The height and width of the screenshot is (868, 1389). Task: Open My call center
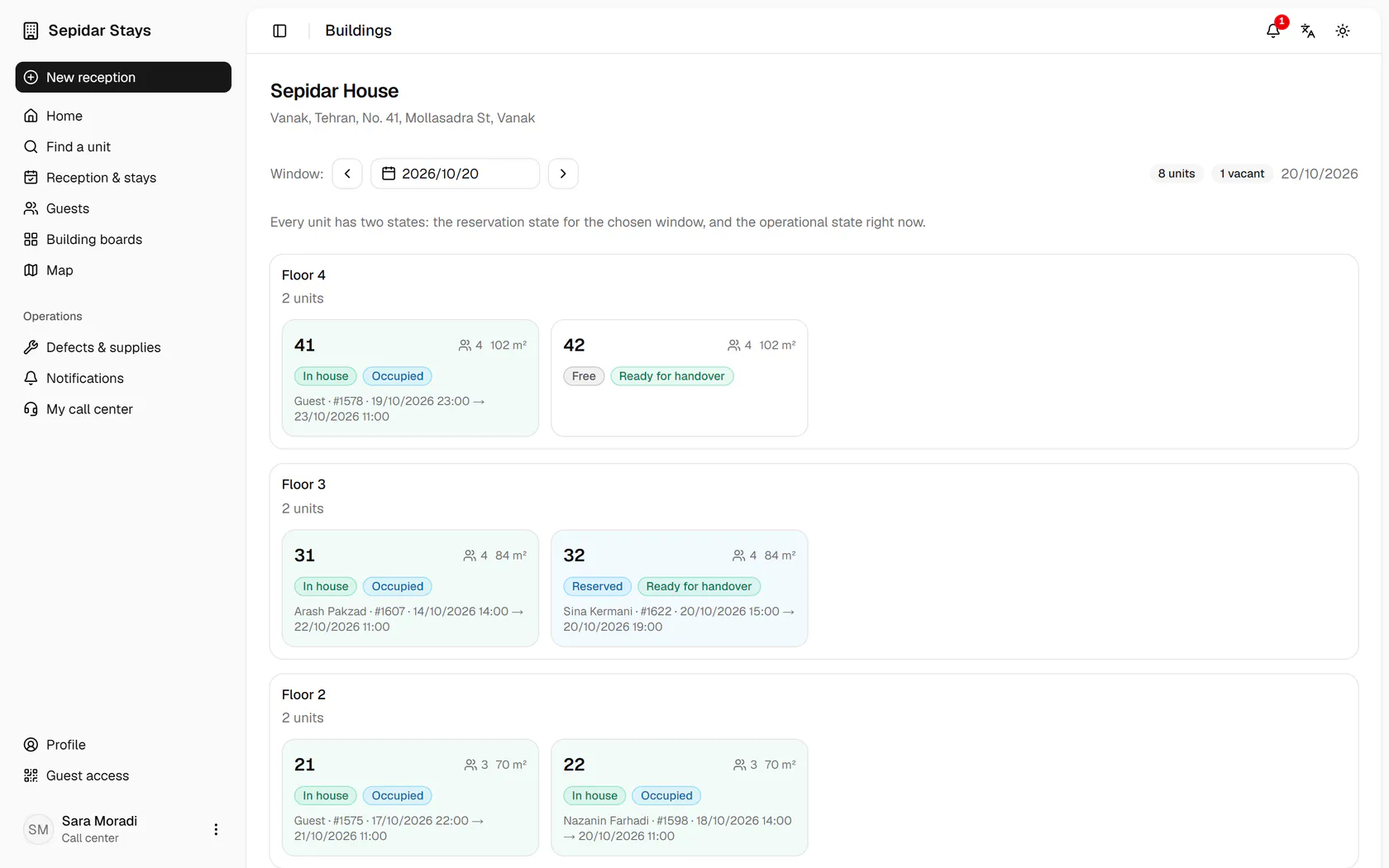pos(123,409)
